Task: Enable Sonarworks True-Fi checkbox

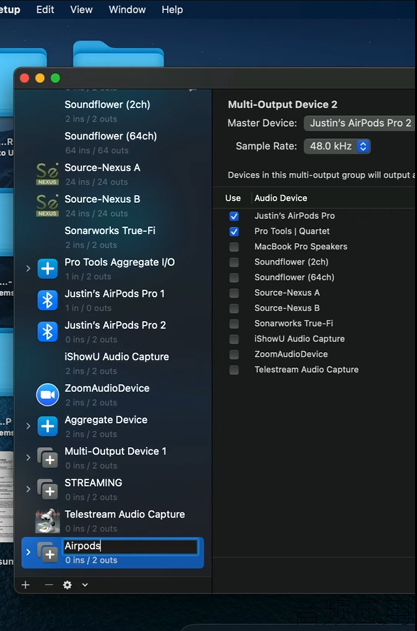Action: click(x=234, y=324)
